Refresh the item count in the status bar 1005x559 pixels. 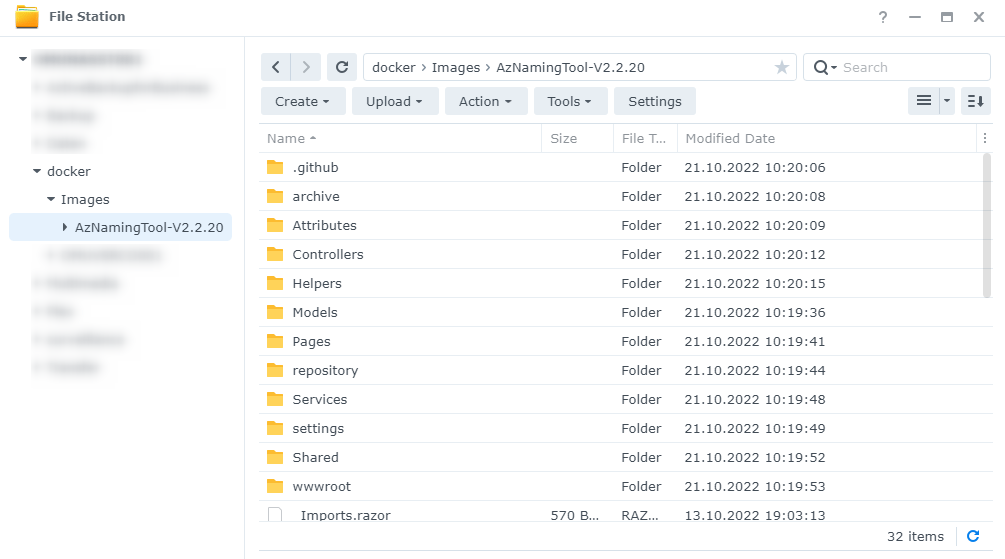[973, 536]
